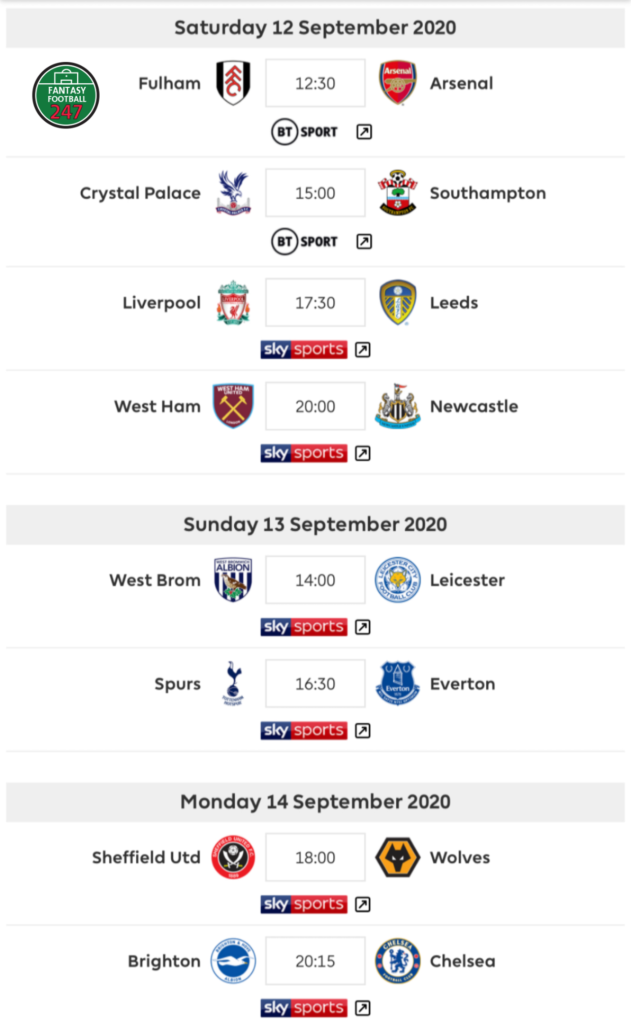Click the Sunday 13 September 2020 header
The width and height of the screenshot is (631, 1024).
[316, 524]
